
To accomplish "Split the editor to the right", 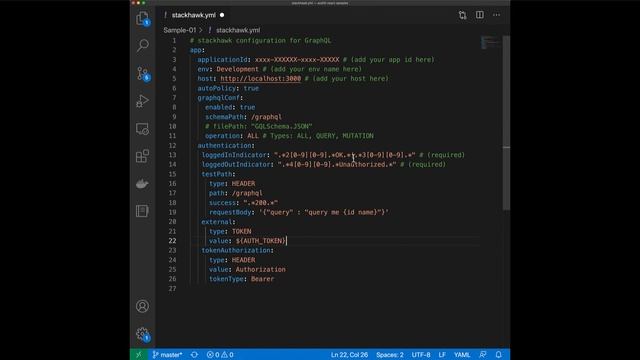I will tap(480, 15).
